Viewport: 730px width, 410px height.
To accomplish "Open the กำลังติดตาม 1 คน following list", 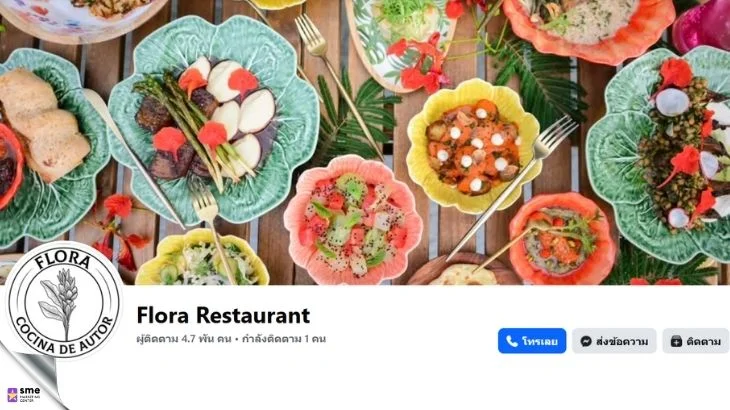I will 284,339.
